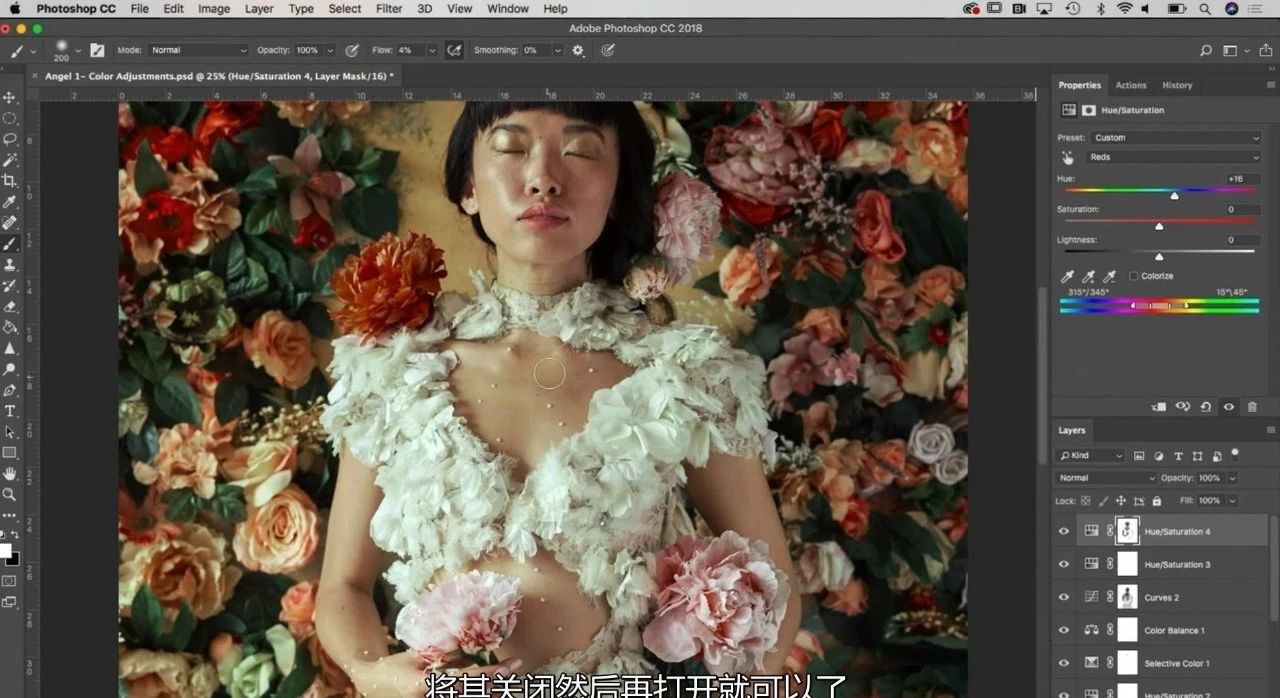Open the search icon in options bar
The height and width of the screenshot is (698, 1280).
pyautogui.click(x=1205, y=50)
